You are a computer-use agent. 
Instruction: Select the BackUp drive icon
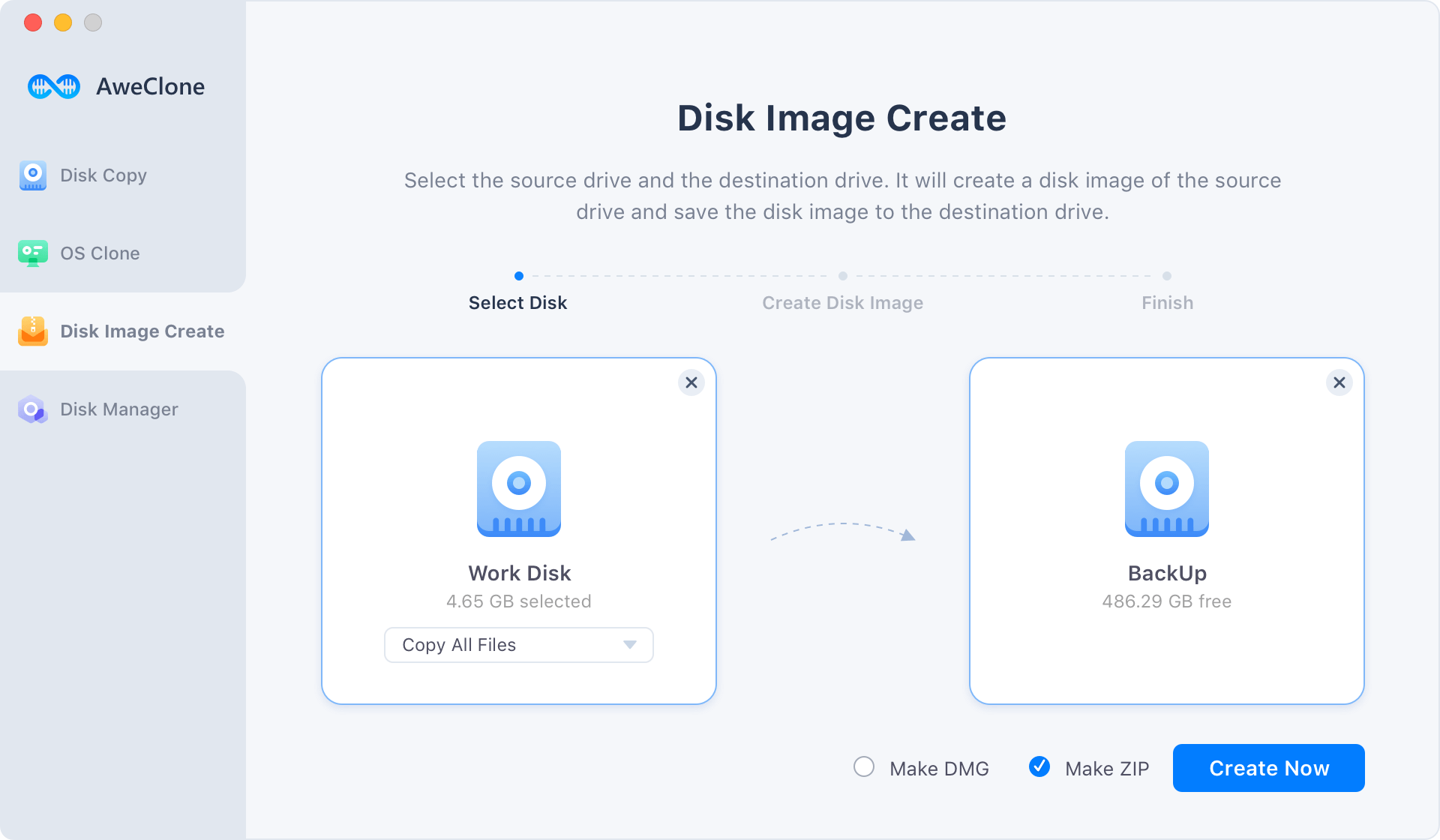click(x=1167, y=489)
